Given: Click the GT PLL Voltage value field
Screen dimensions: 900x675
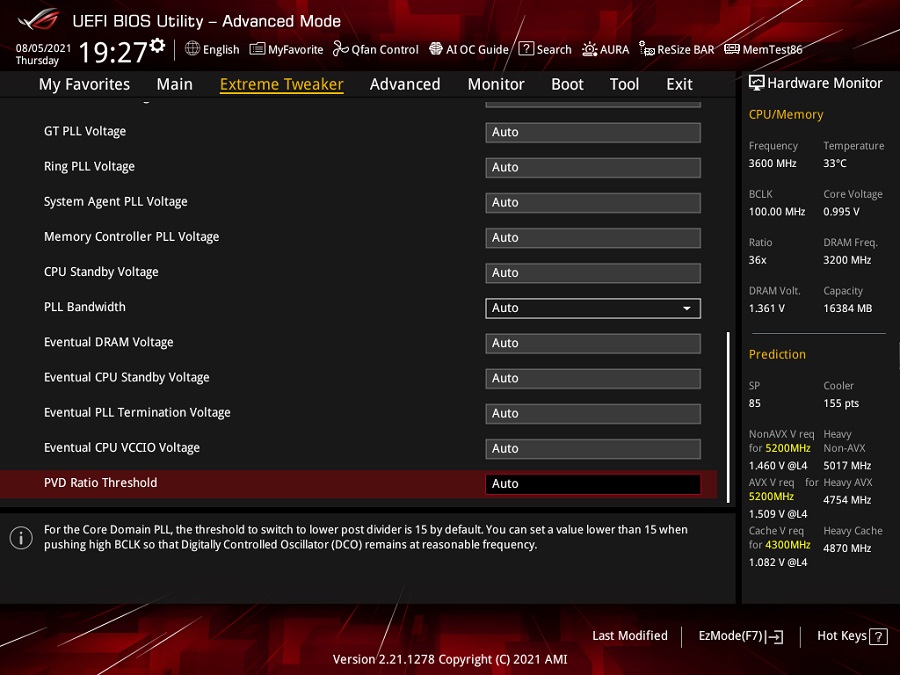Looking at the screenshot, I should point(593,133).
